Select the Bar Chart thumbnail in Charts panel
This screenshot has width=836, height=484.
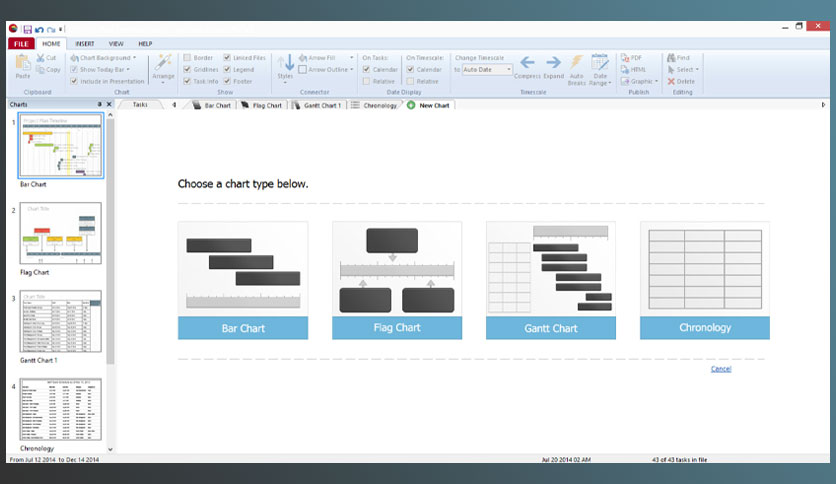[61, 146]
